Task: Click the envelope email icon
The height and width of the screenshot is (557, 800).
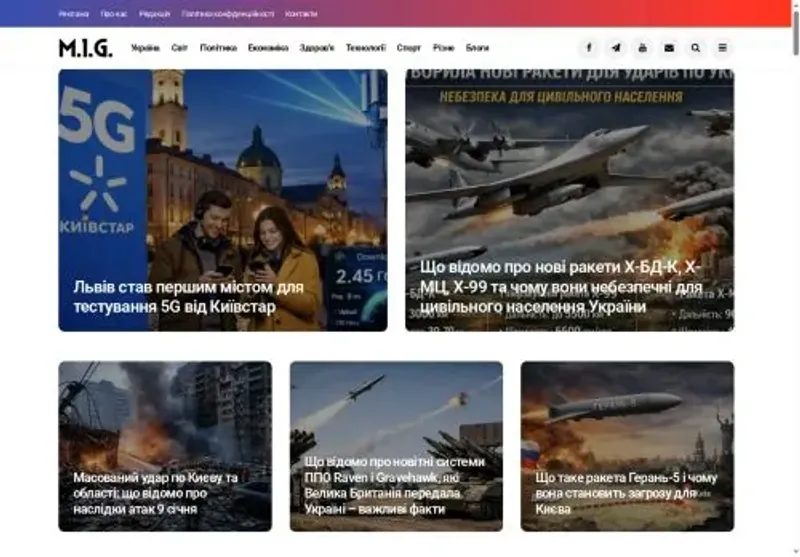Action: [x=669, y=48]
